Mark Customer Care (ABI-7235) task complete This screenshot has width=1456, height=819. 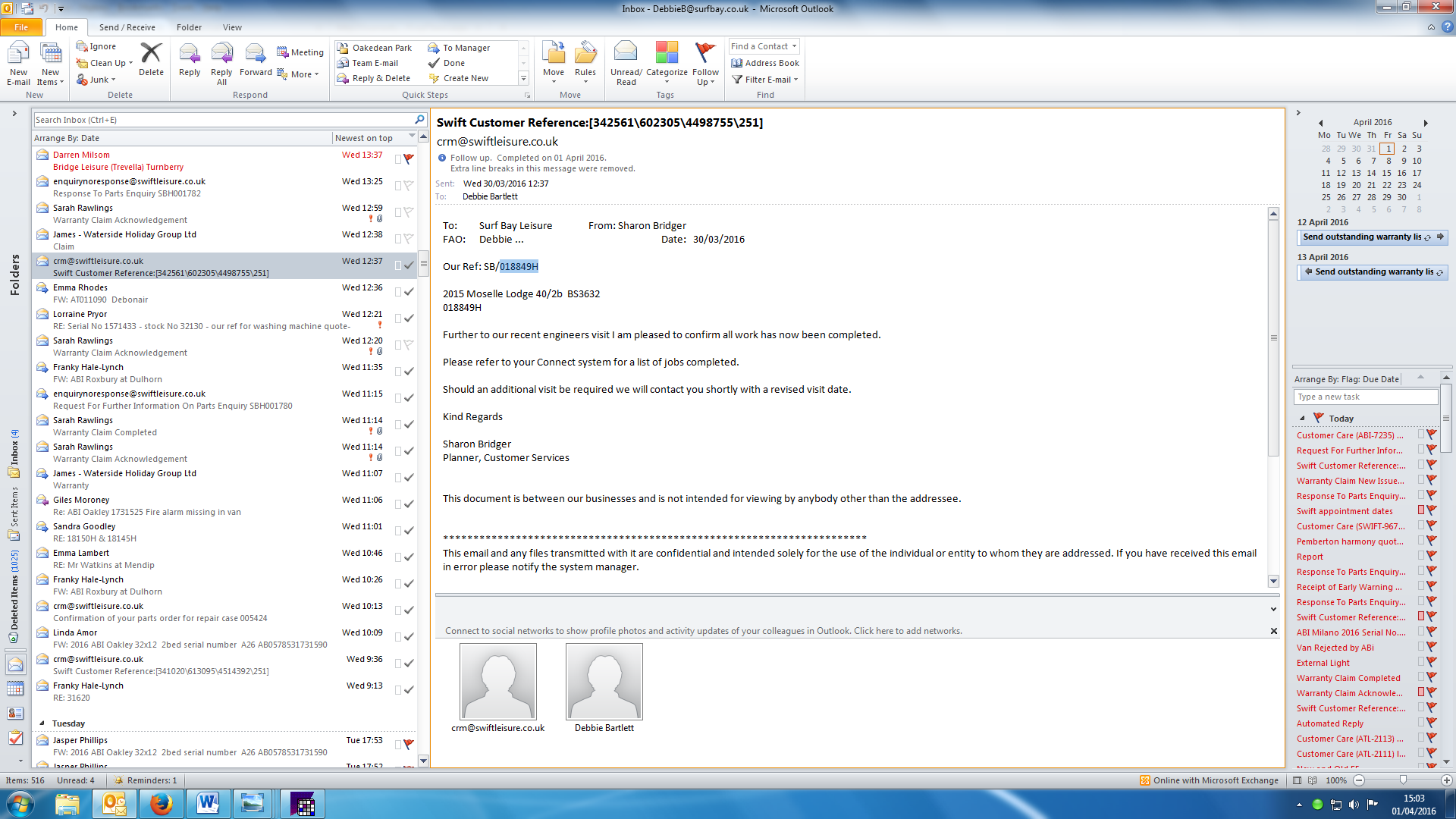(1432, 435)
